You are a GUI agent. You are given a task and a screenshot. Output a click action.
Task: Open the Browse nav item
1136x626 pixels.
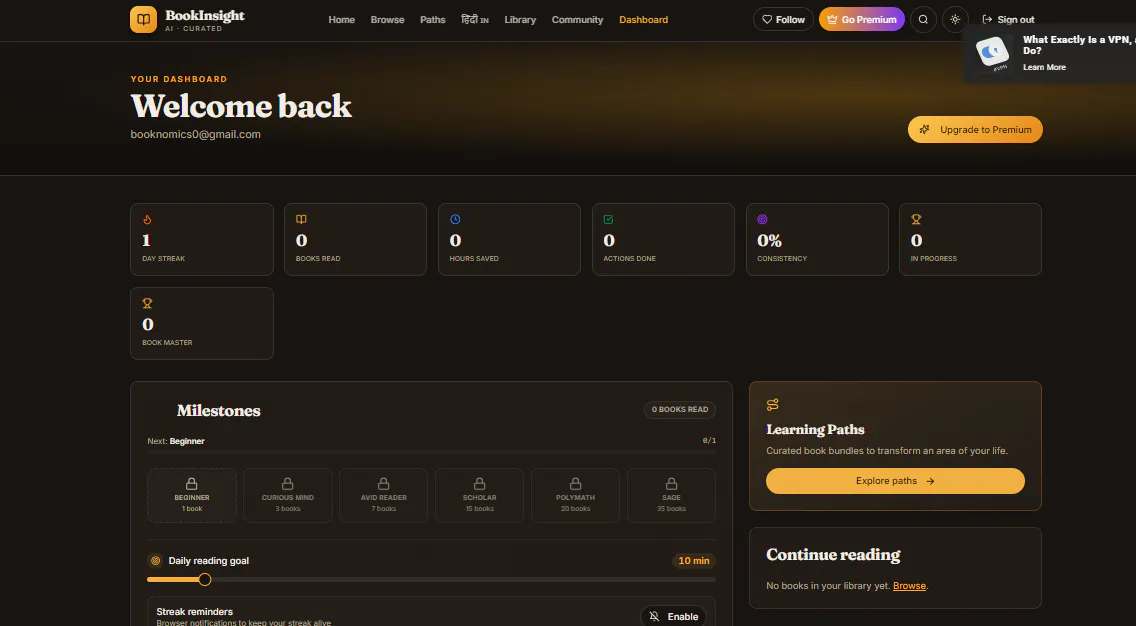[388, 20]
